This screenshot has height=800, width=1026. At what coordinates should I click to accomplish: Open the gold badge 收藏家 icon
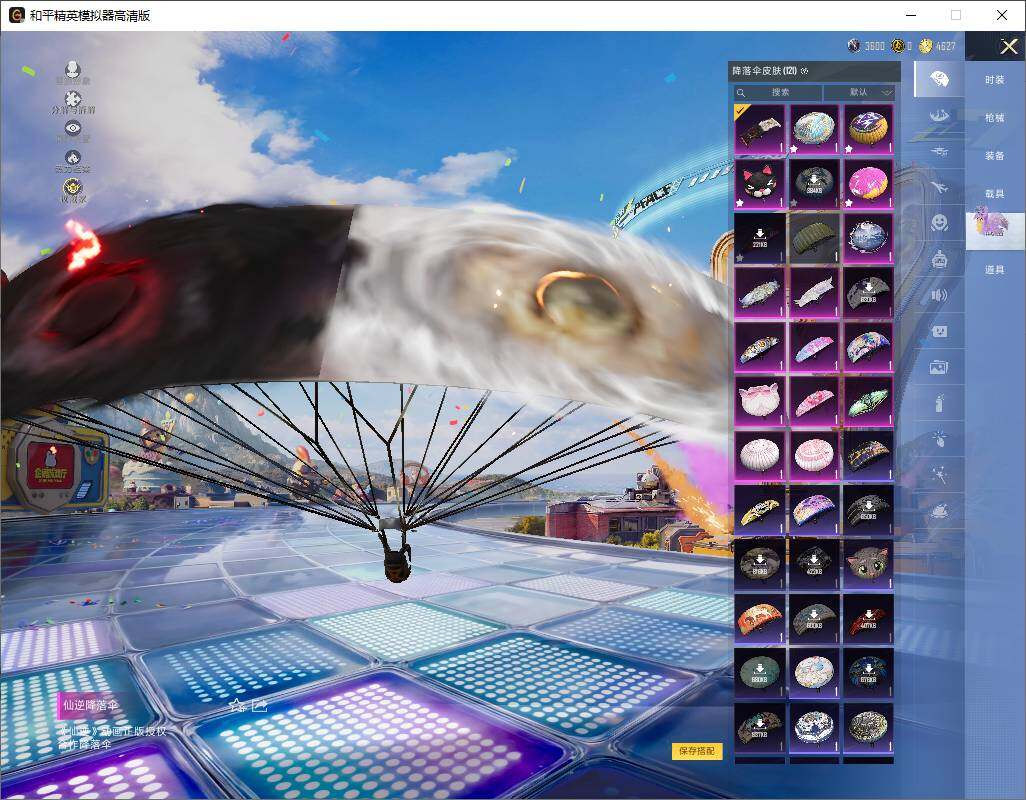tap(73, 188)
